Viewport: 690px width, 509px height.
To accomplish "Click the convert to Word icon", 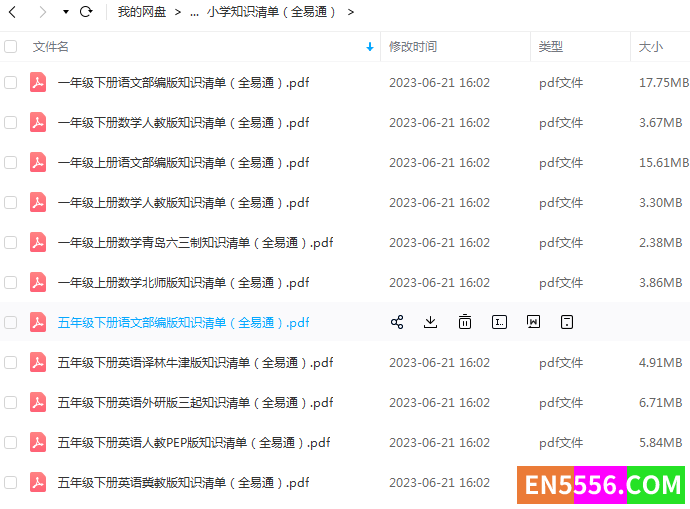I will point(533,322).
